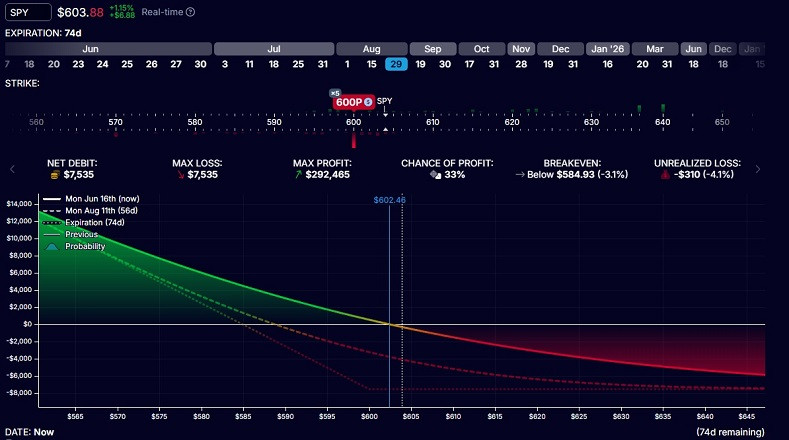Click the $7,535 value under Net Debit
Viewport: 789px width, 440px height.
coord(78,175)
